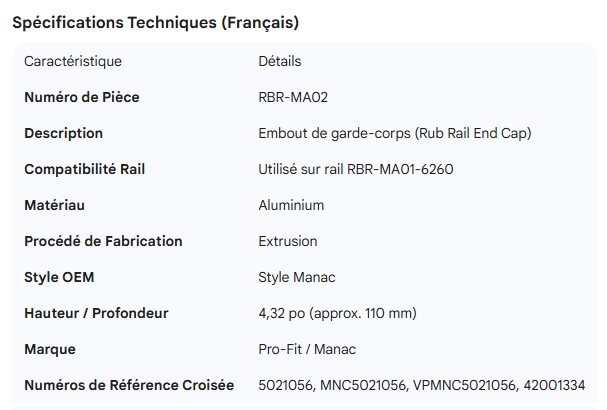Image resolution: width=607 pixels, height=410 pixels.
Task: Select the Description row label
Action: click(x=63, y=133)
